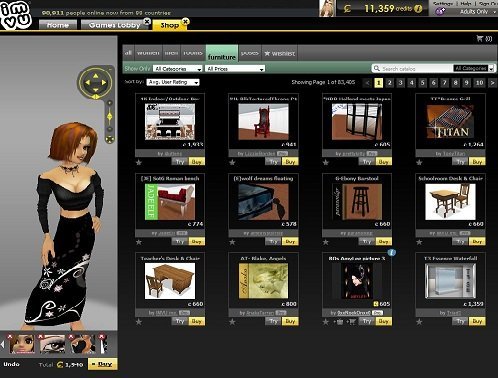Switch to the wishlist tab
Viewport: 498px width, 378px height.
280,53
